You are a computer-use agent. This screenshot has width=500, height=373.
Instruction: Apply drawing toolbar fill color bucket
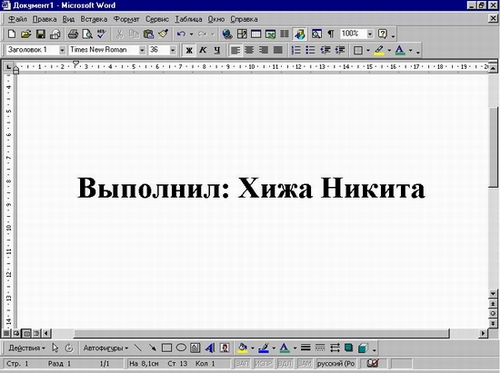click(242, 348)
